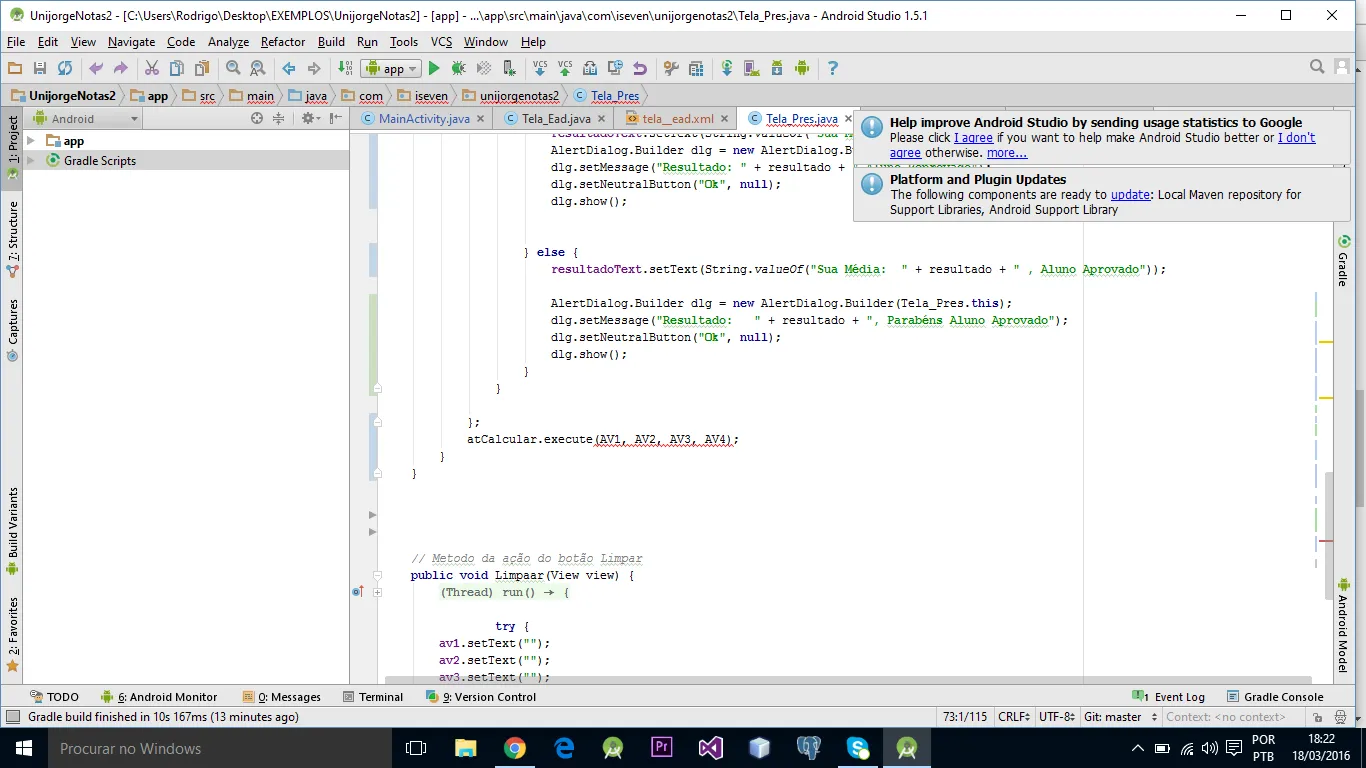Toggle the Gradle side panel
Image resolution: width=1366 pixels, height=768 pixels.
1343,261
